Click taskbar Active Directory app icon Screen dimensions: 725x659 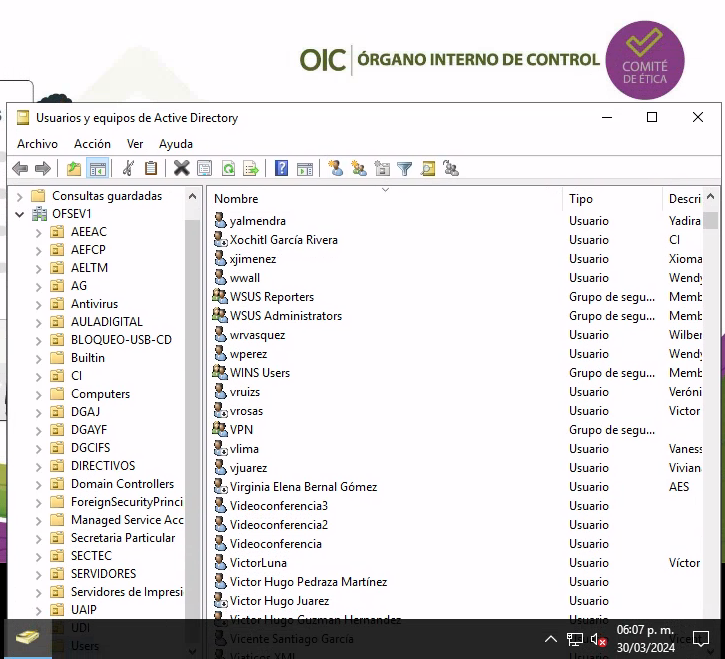(x=28, y=638)
